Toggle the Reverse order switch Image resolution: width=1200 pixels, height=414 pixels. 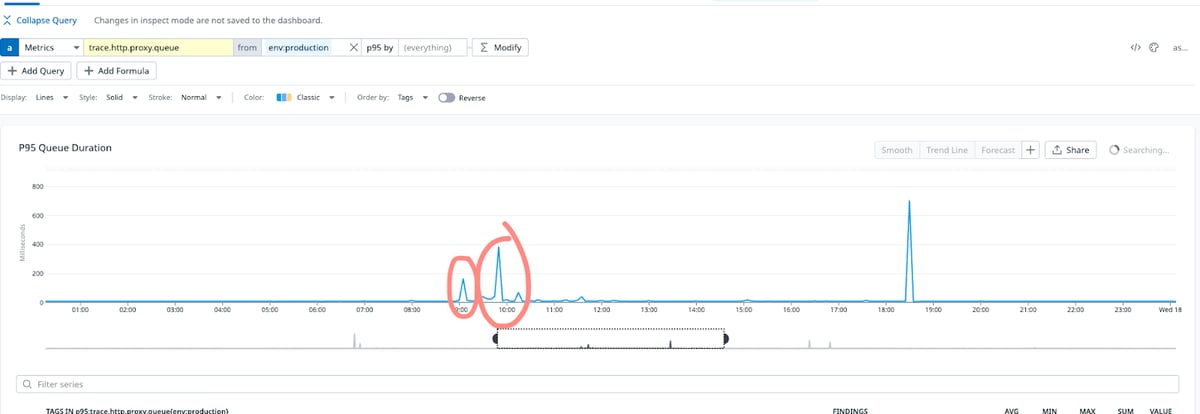tap(445, 98)
